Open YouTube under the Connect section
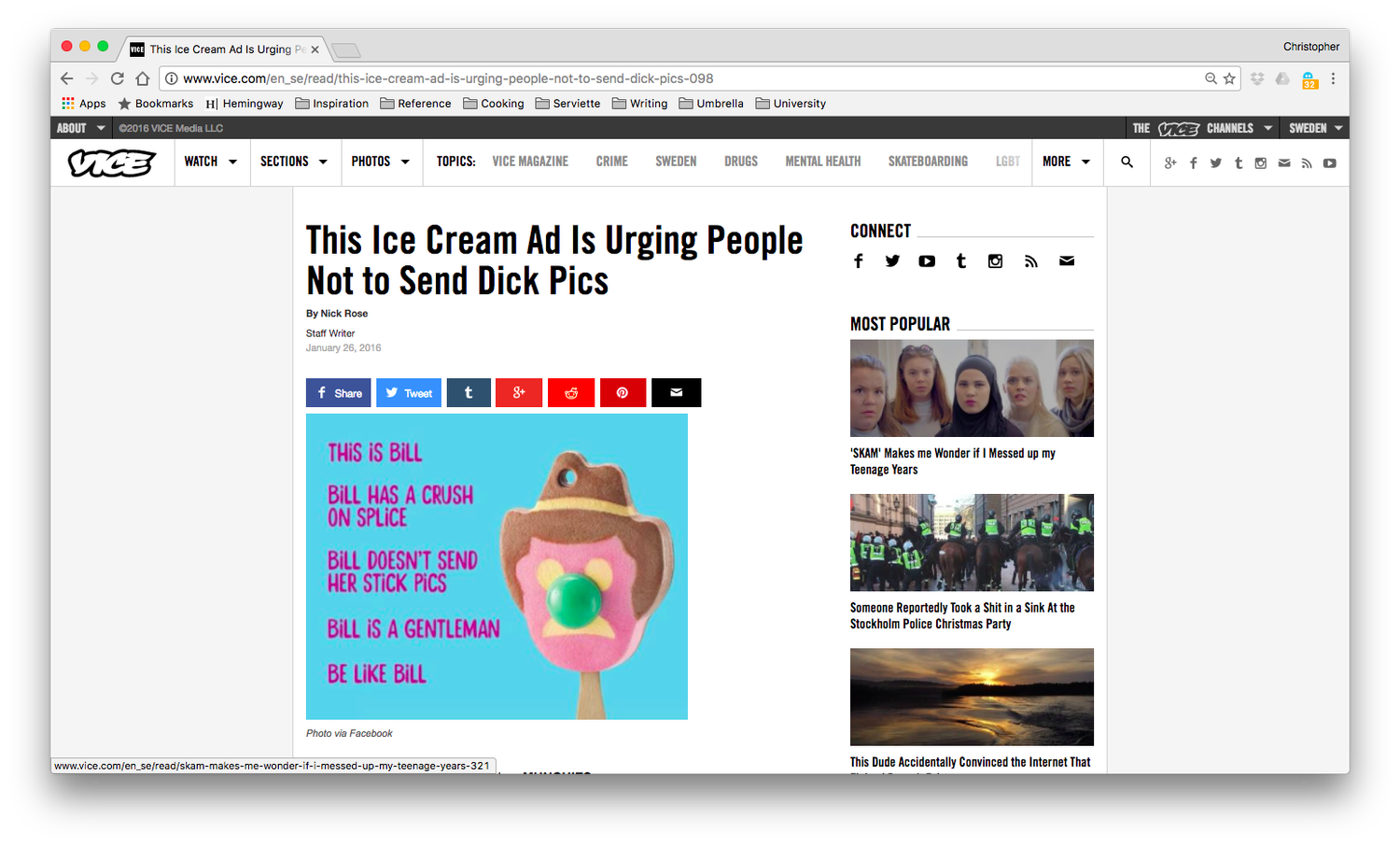The image size is (1400, 846). (x=927, y=261)
